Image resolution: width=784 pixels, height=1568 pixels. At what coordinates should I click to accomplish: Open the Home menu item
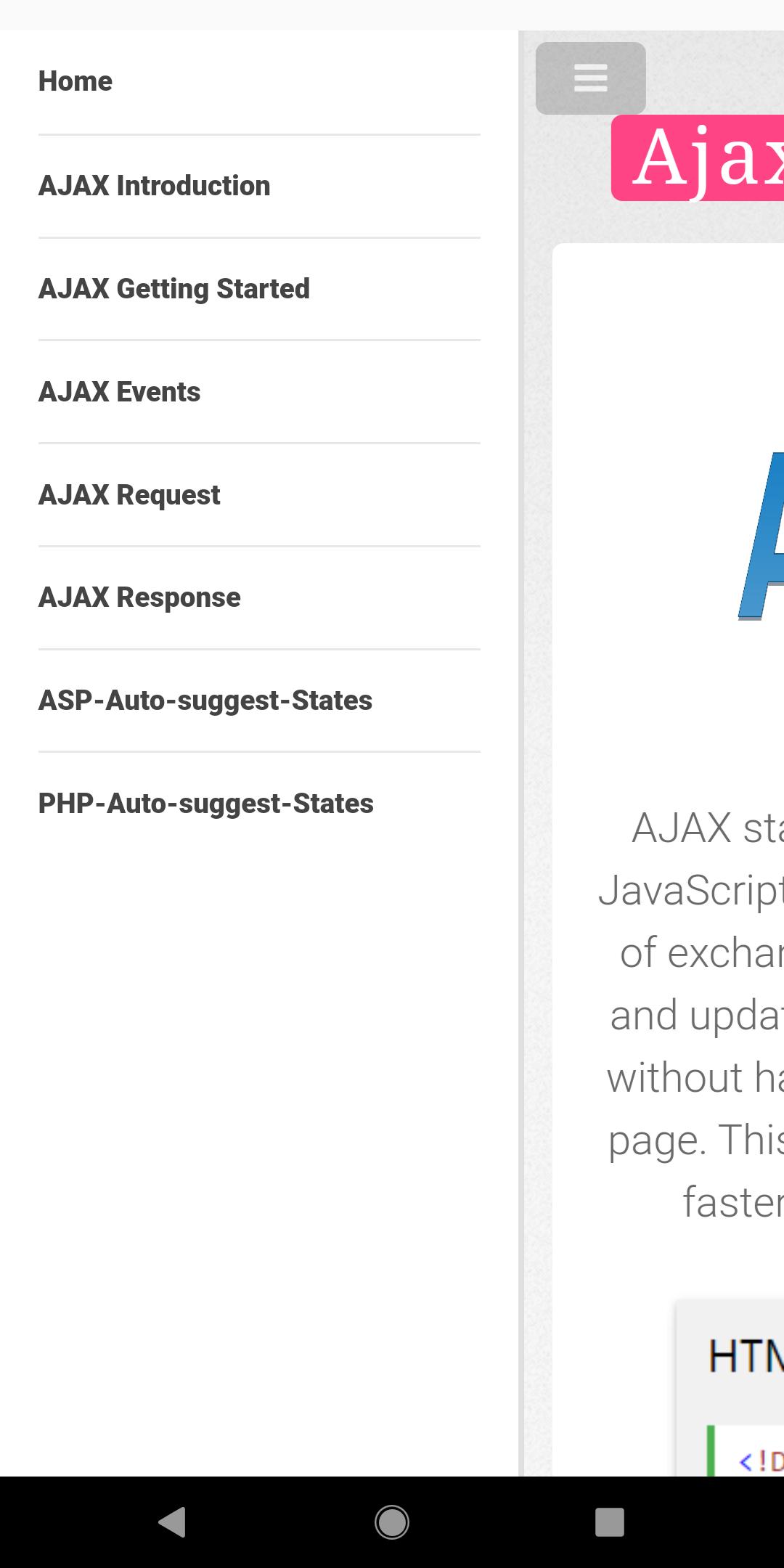259,82
